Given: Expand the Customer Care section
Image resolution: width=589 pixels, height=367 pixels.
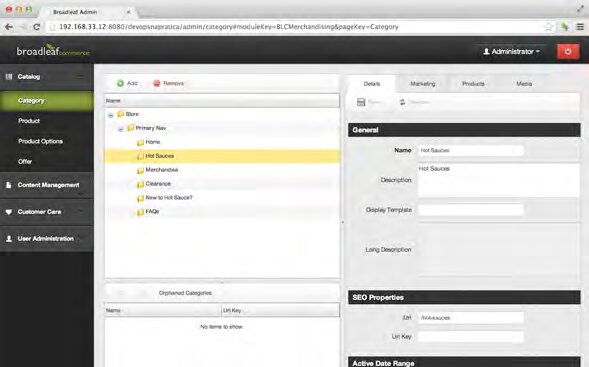Looking at the screenshot, I should (47, 212).
